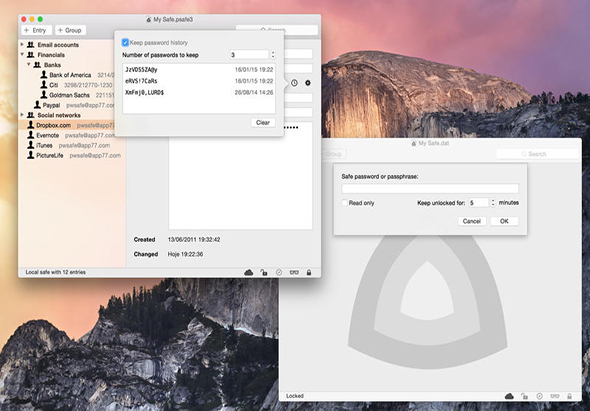Click the person icon of Citi entry
590x411 pixels.
pyautogui.click(x=44, y=85)
